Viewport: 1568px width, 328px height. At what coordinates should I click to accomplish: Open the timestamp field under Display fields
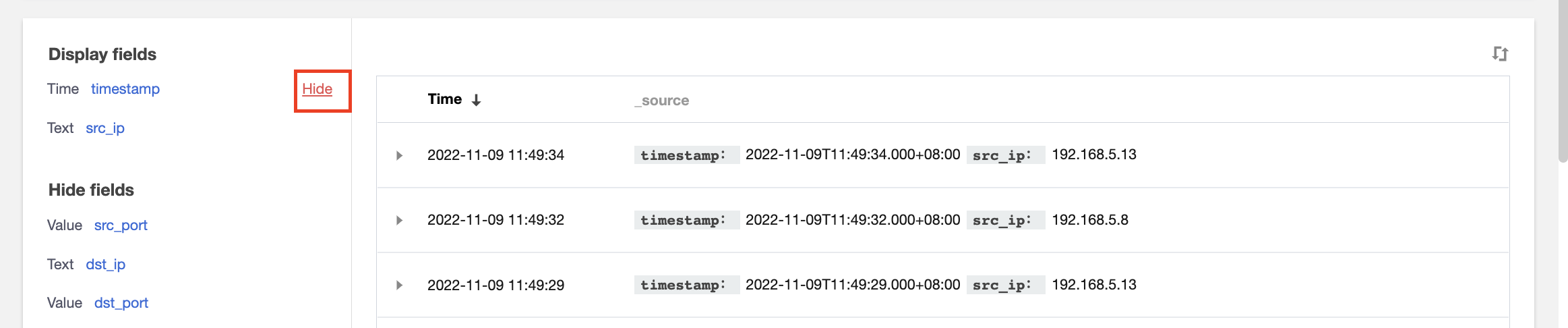[x=125, y=89]
